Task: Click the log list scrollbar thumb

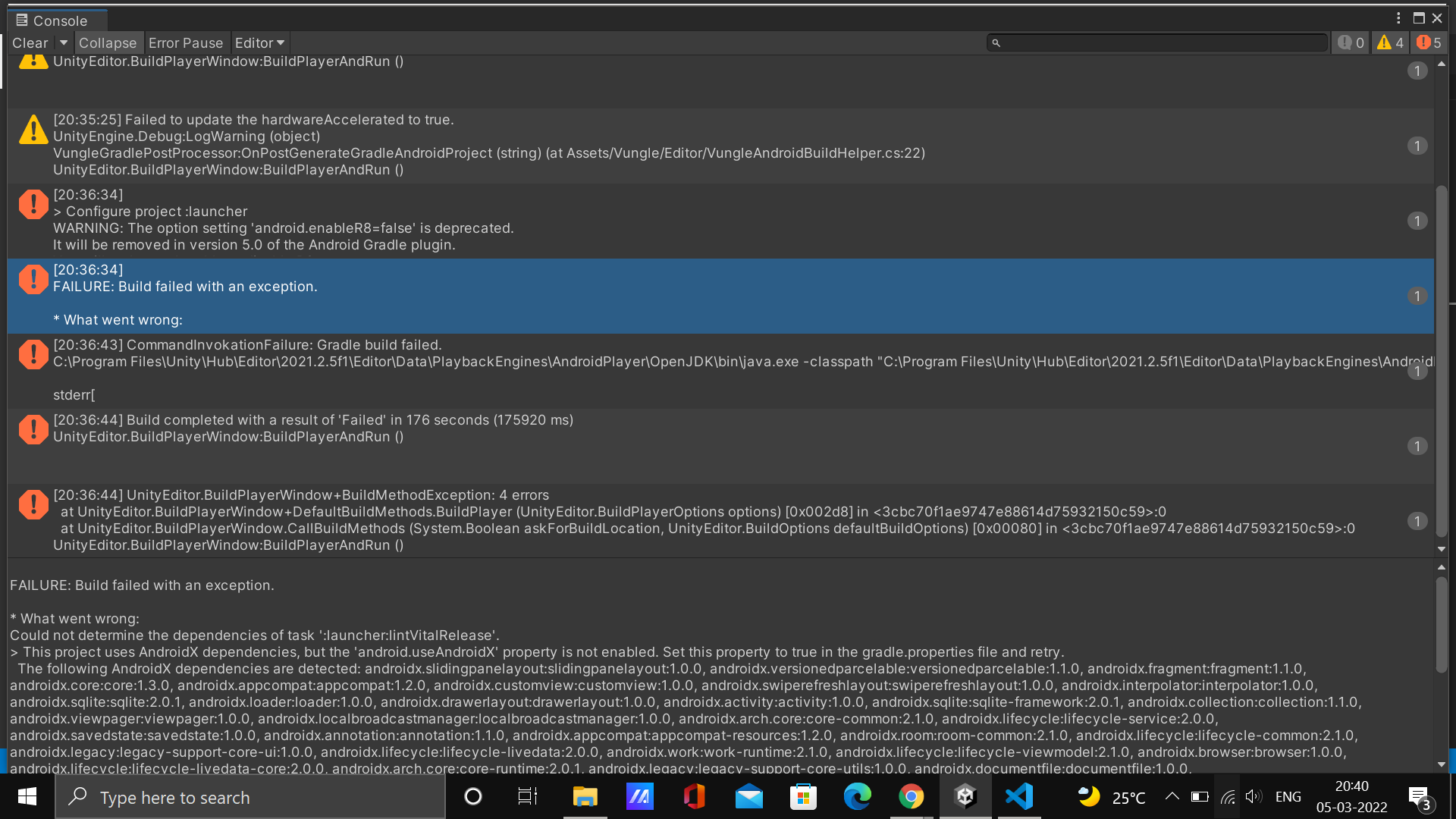Action: [1442, 362]
